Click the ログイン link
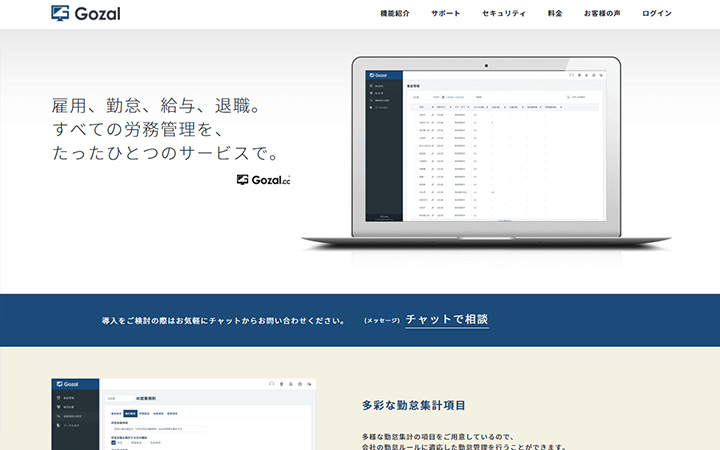 657,13
